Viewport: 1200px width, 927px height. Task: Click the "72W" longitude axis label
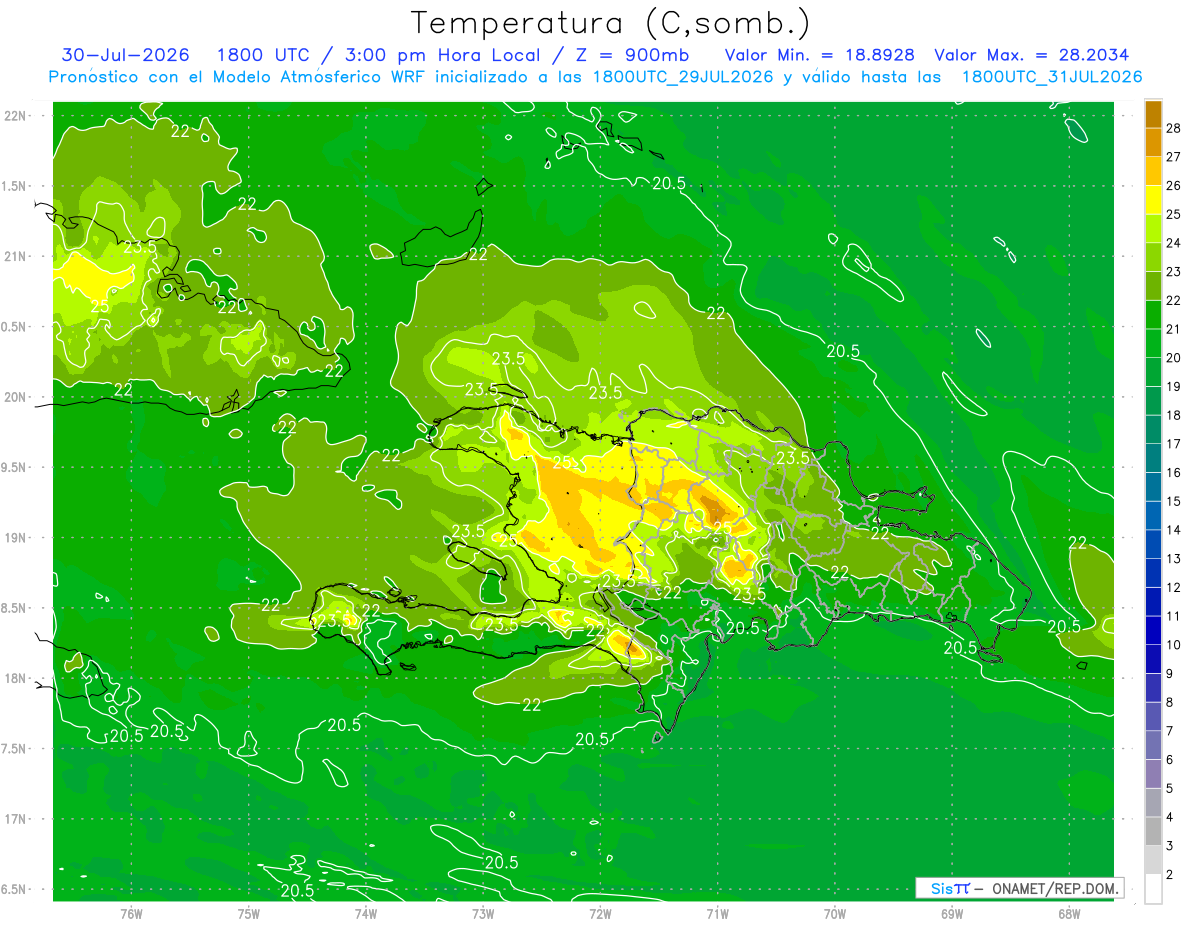point(600,914)
